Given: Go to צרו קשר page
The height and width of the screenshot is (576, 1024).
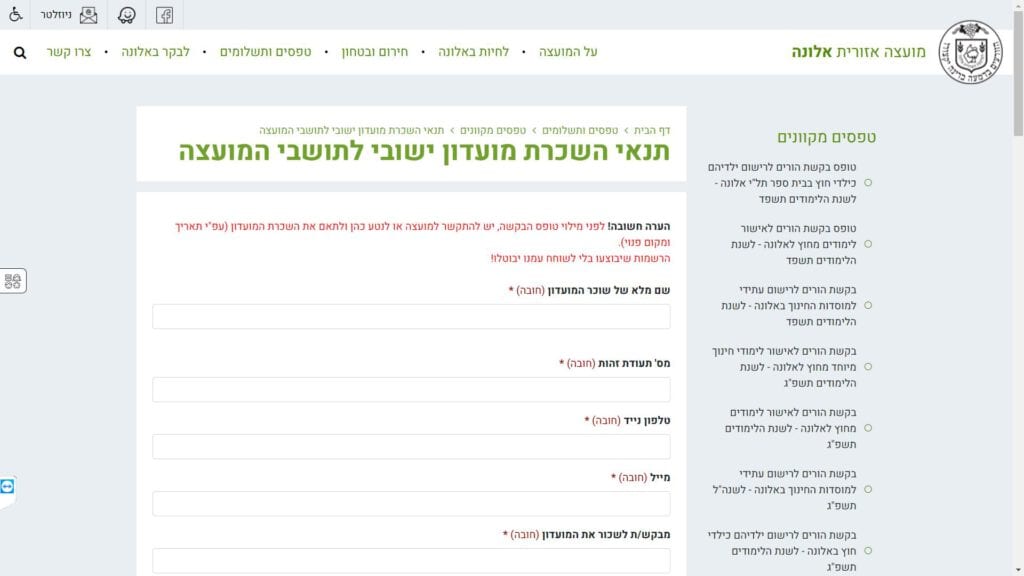Looking at the screenshot, I should (68, 52).
